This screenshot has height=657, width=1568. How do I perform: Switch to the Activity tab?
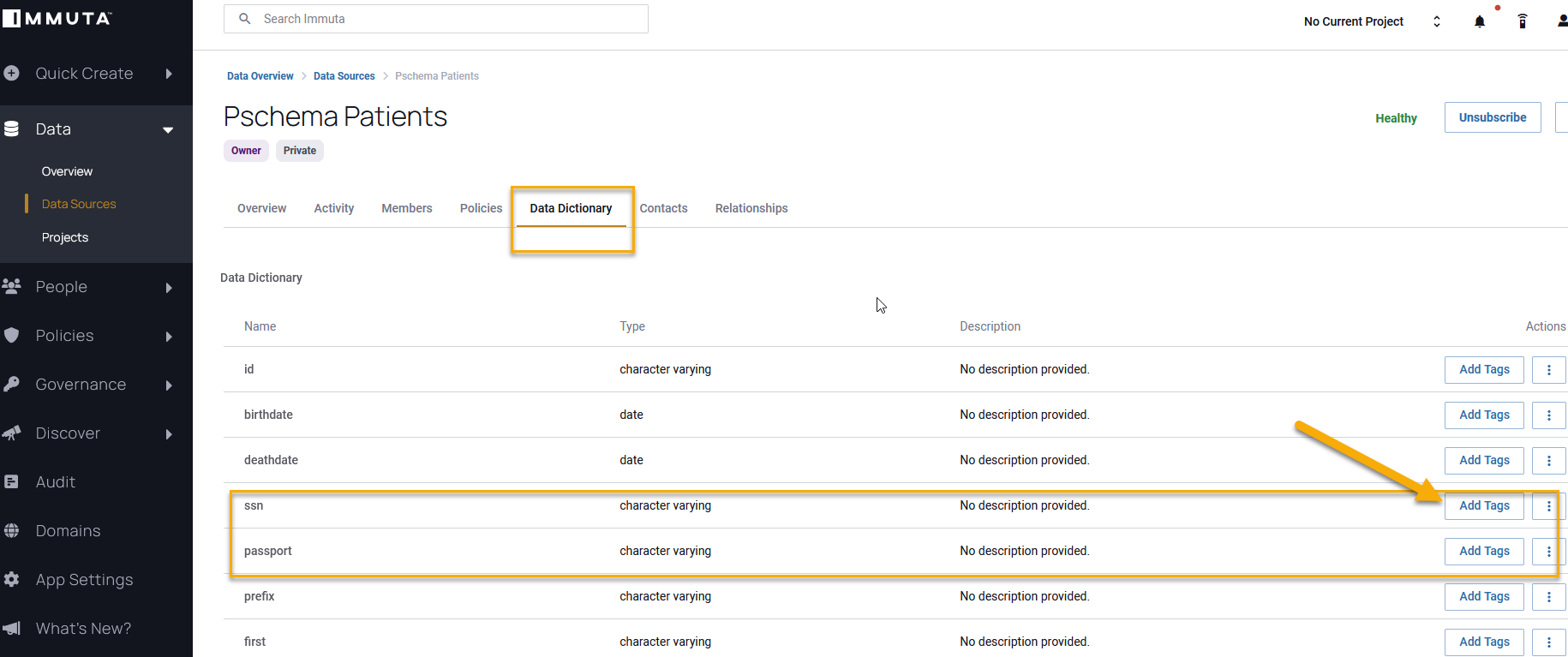334,208
